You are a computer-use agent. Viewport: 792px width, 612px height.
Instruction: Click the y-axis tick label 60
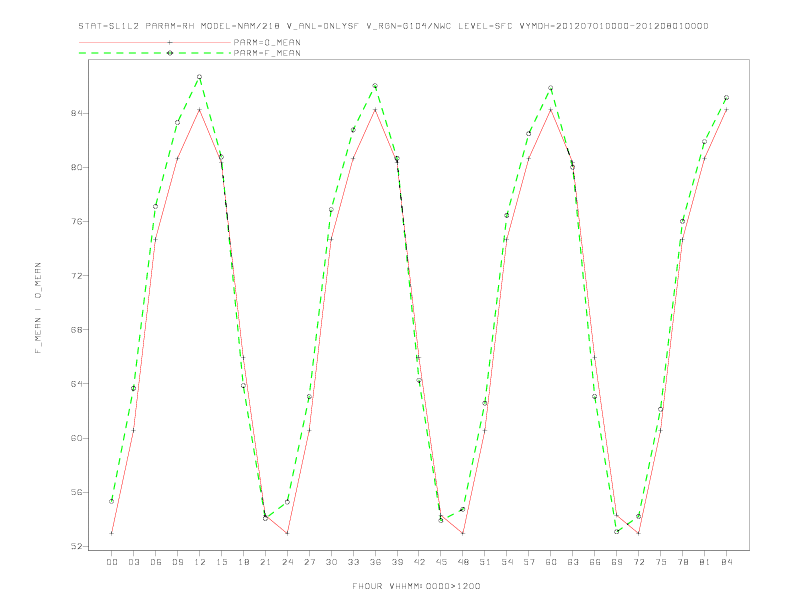click(76, 438)
